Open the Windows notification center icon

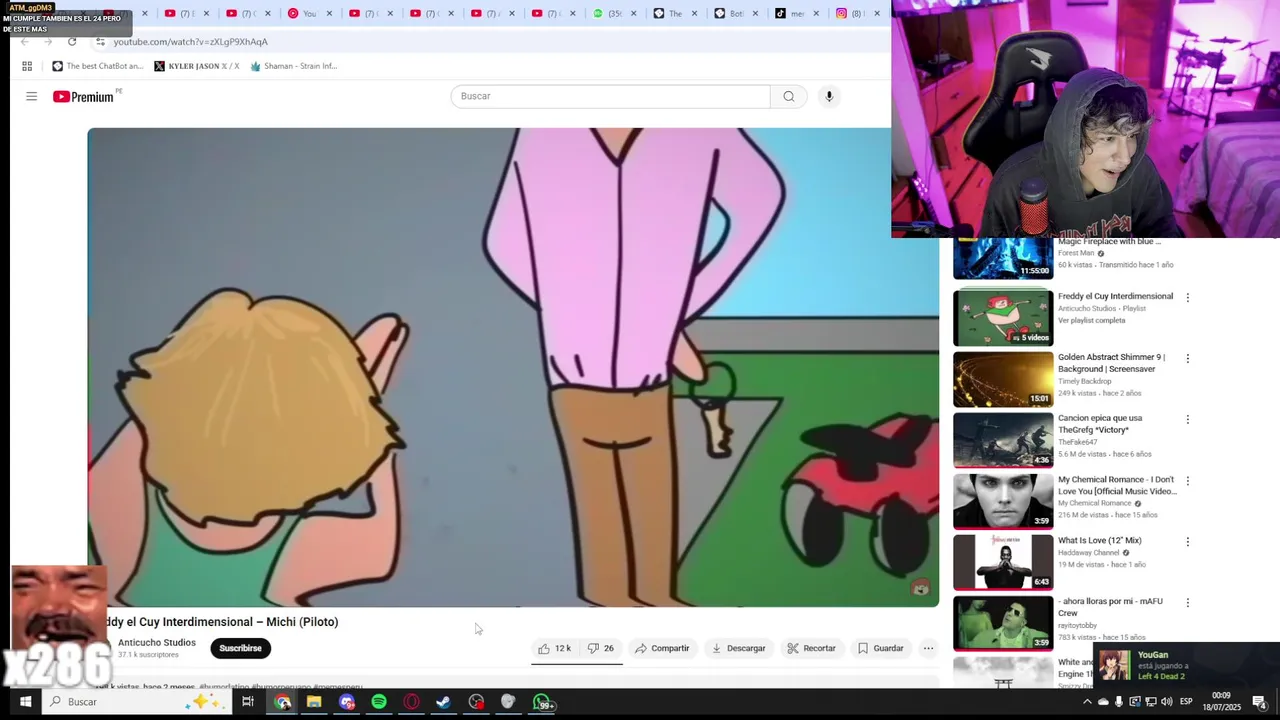click(x=1260, y=701)
